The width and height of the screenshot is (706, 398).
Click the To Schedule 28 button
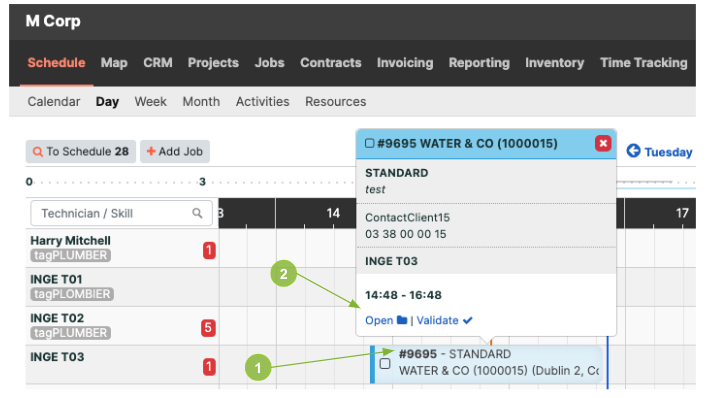click(x=81, y=151)
